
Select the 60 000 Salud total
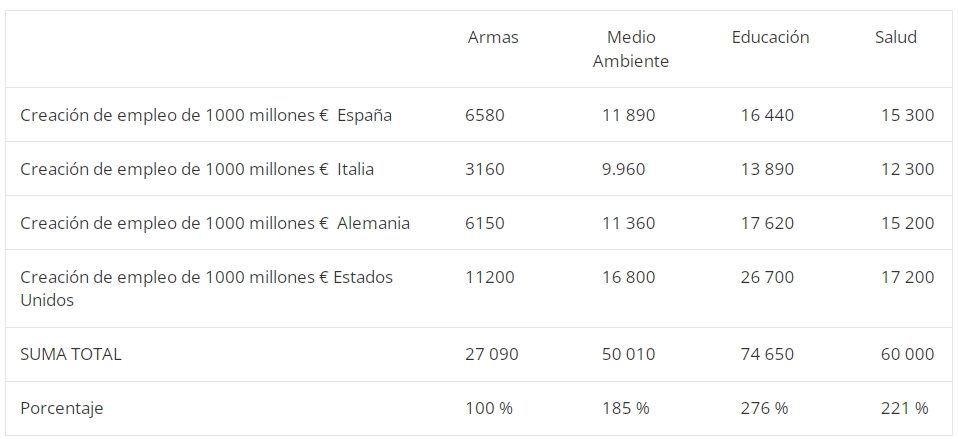pyautogui.click(x=907, y=354)
